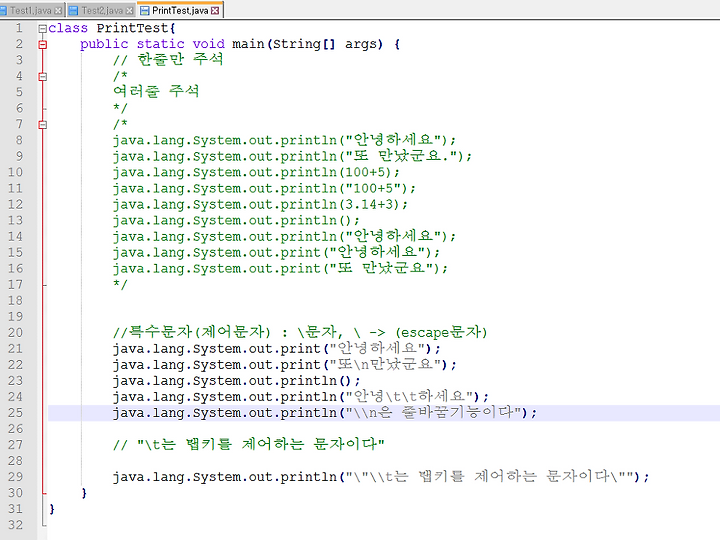Click line number 1 in the margin
Image resolution: width=720 pixels, height=540 pixels.
pos(19,28)
